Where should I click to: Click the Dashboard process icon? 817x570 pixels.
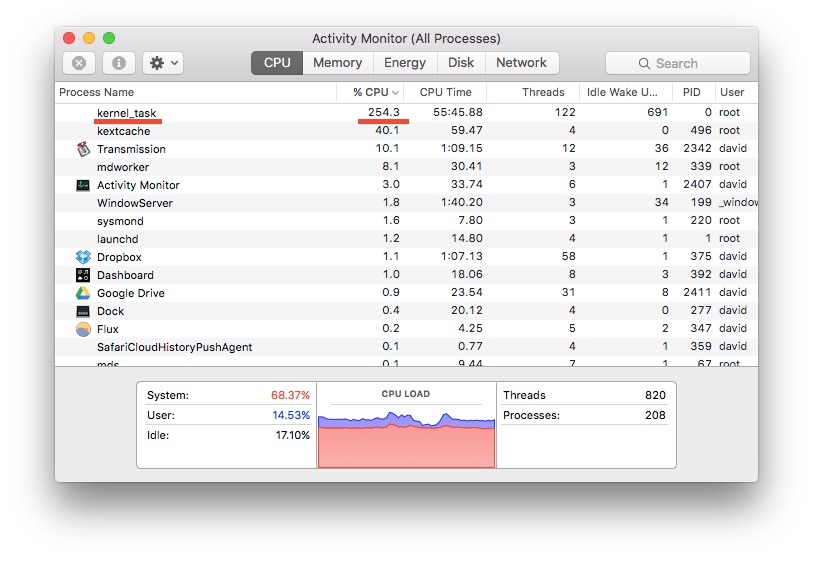pyautogui.click(x=83, y=275)
